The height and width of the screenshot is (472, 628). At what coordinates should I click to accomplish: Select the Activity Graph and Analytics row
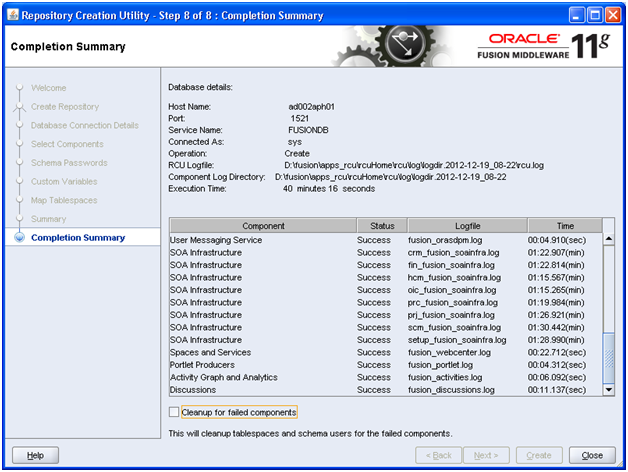click(x=386, y=377)
